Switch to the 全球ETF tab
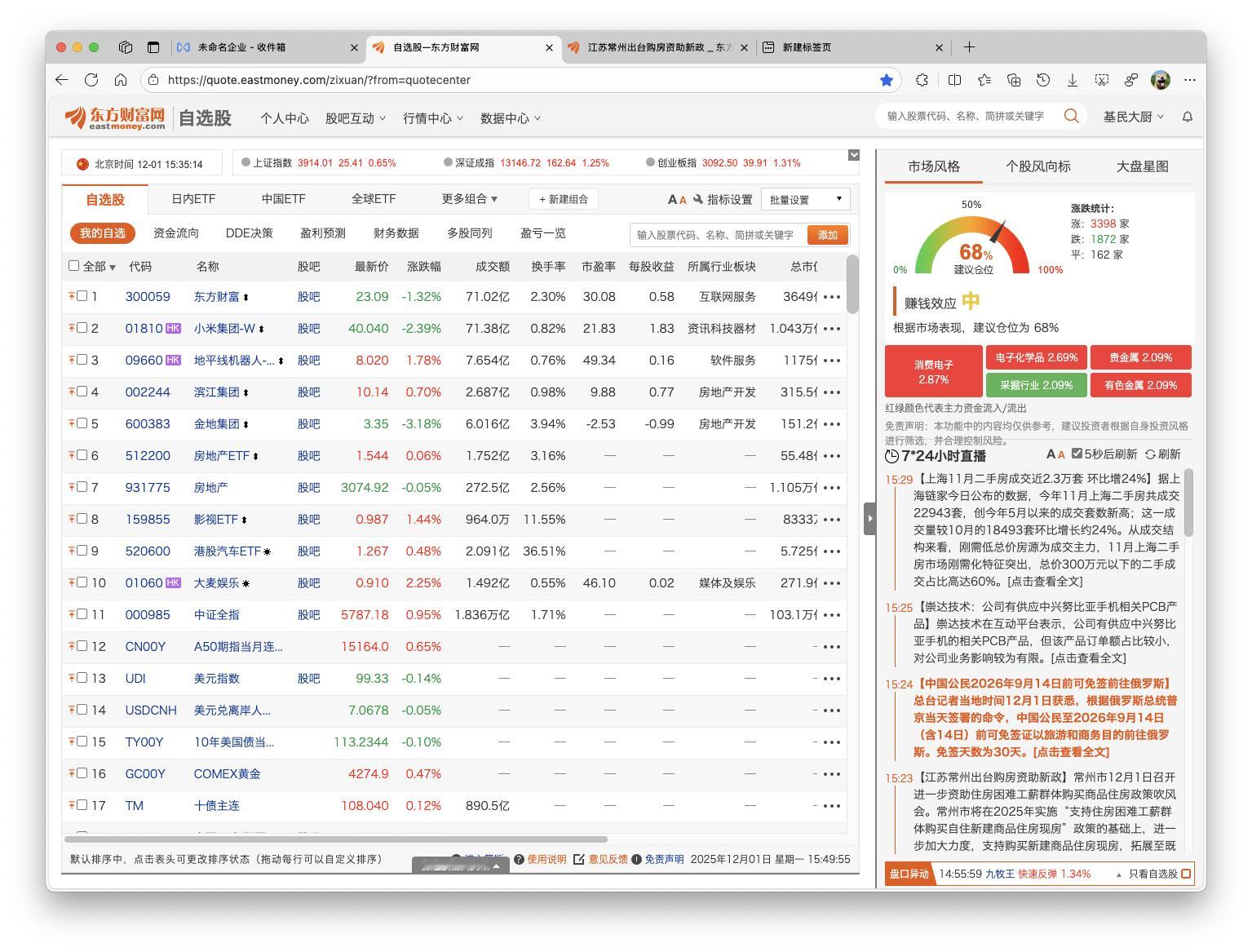The height and width of the screenshot is (952, 1252). point(374,199)
